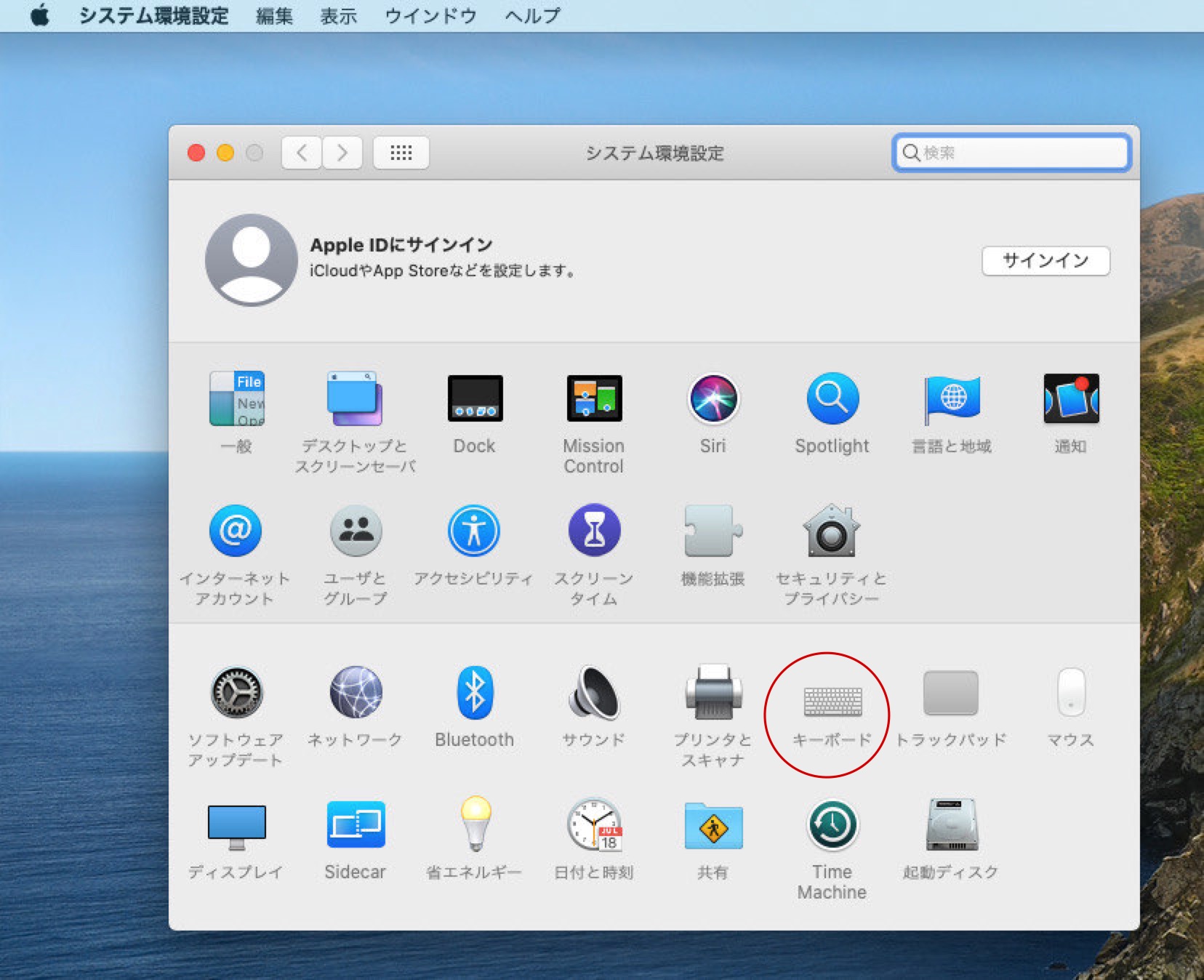Open プリンタとスキャナ preferences
Screen dimensions: 1204x980
point(713,692)
